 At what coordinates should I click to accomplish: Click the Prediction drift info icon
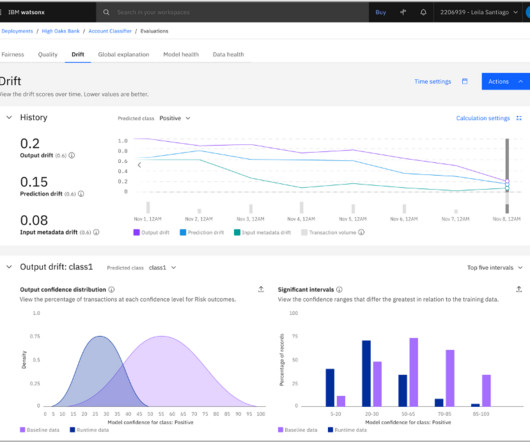(x=81, y=194)
